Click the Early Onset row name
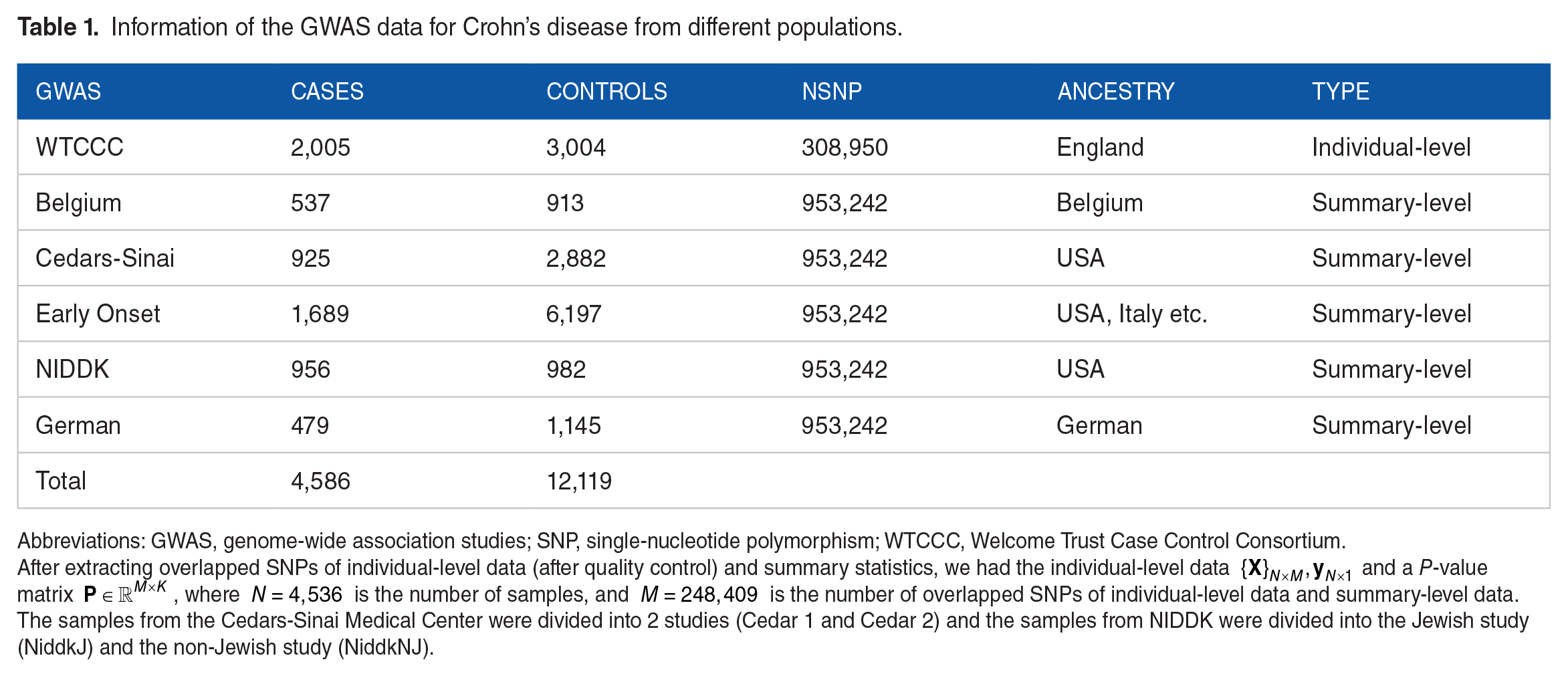This screenshot has width=1568, height=676. (x=98, y=314)
